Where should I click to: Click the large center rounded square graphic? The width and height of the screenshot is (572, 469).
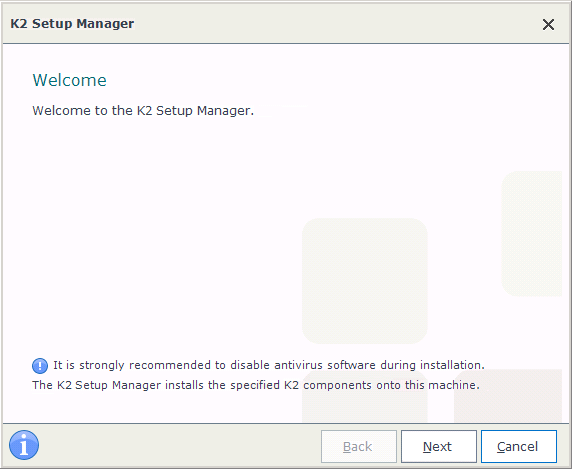point(365,281)
